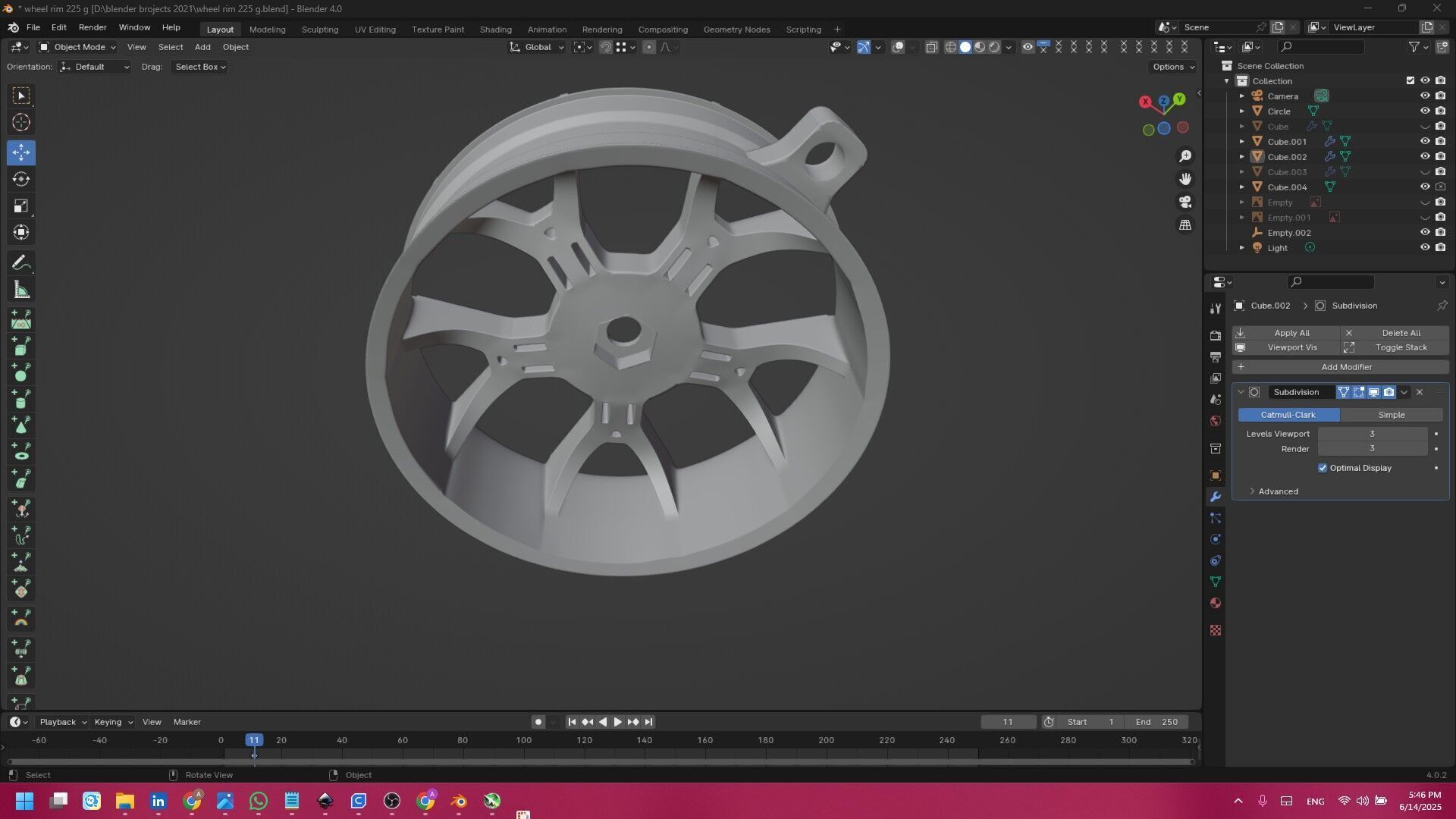This screenshot has width=1456, height=819.
Task: Click the zoom viewport magnifier icon
Action: tap(1185, 156)
